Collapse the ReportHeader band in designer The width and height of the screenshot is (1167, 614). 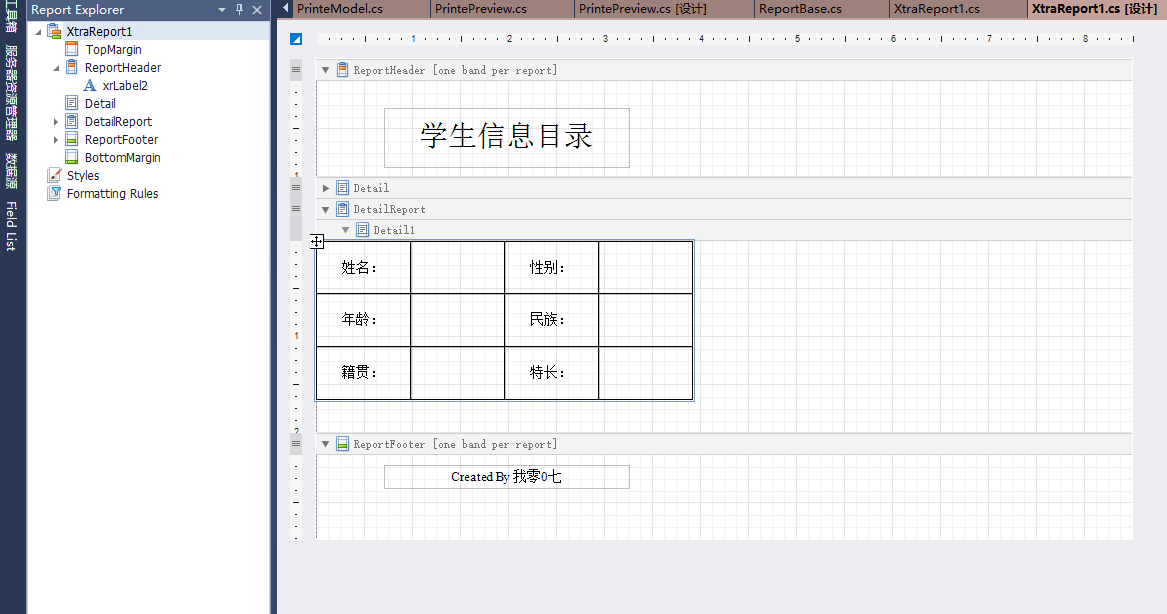pyautogui.click(x=326, y=70)
